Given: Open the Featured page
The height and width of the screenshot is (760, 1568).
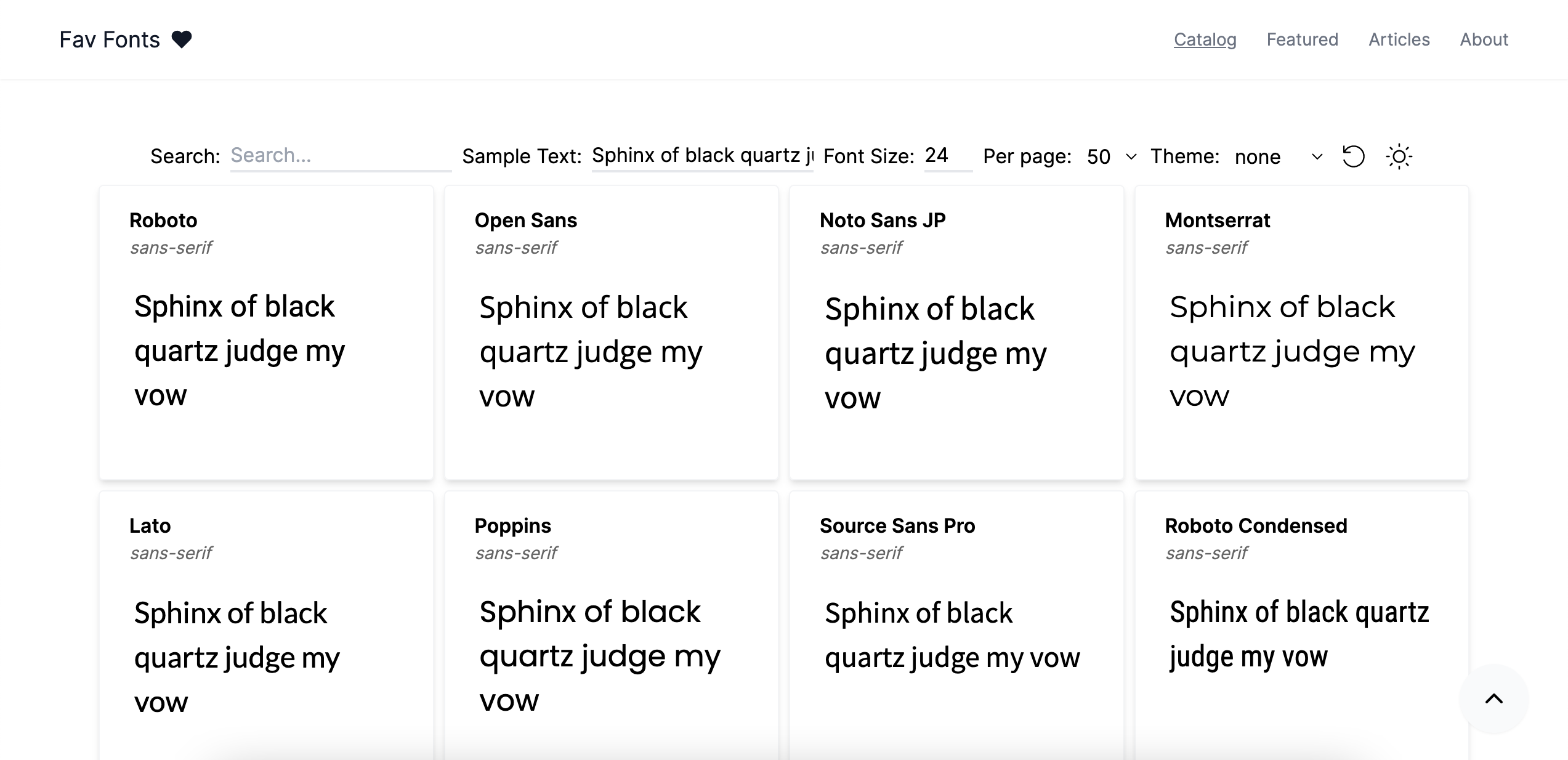Looking at the screenshot, I should 1302,39.
